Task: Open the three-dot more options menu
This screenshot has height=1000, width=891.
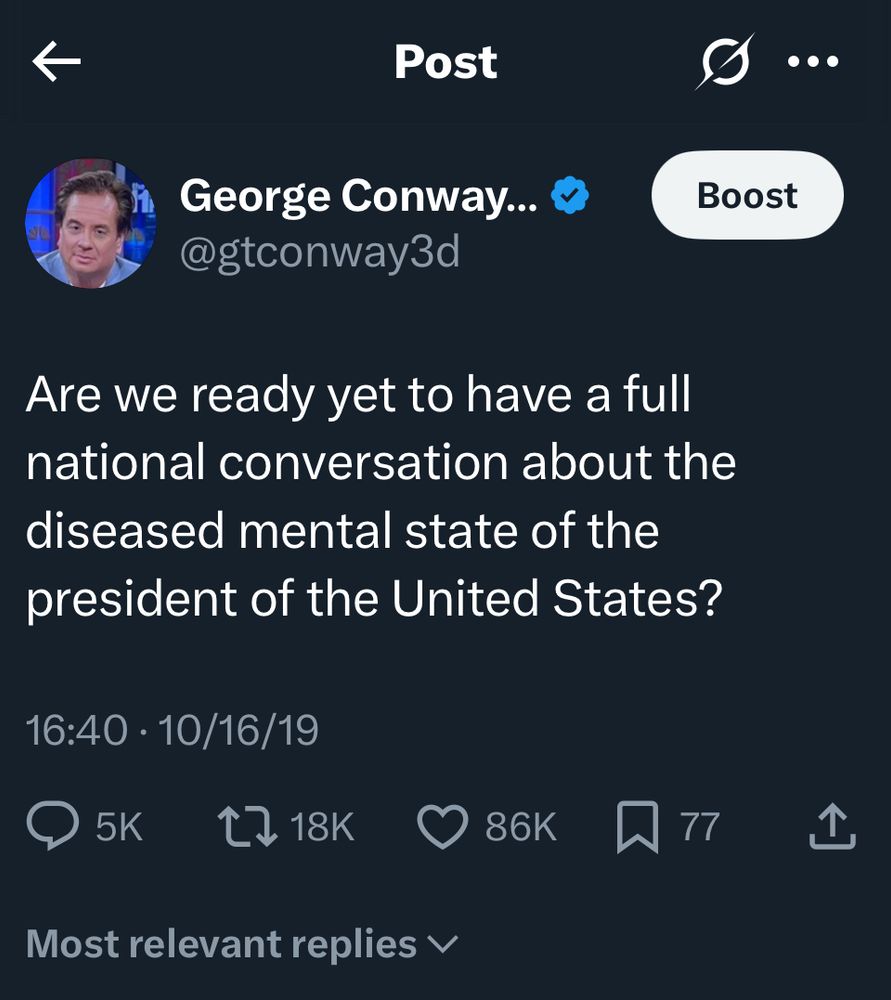Action: point(813,62)
